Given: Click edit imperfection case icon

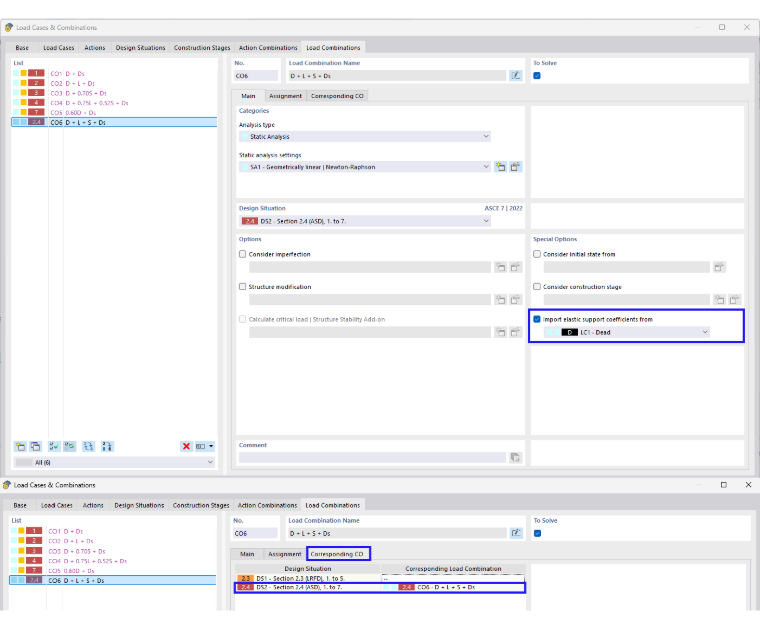Looking at the screenshot, I should click(515, 267).
